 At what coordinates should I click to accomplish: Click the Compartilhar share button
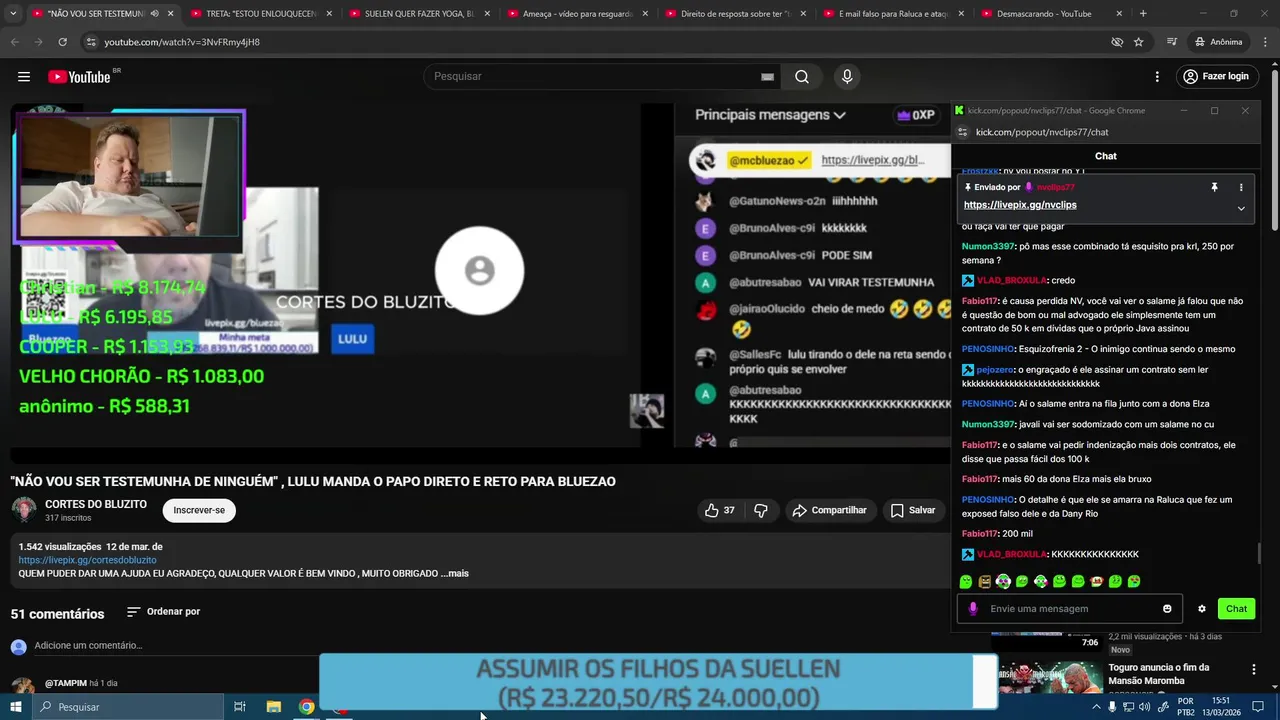coord(829,510)
